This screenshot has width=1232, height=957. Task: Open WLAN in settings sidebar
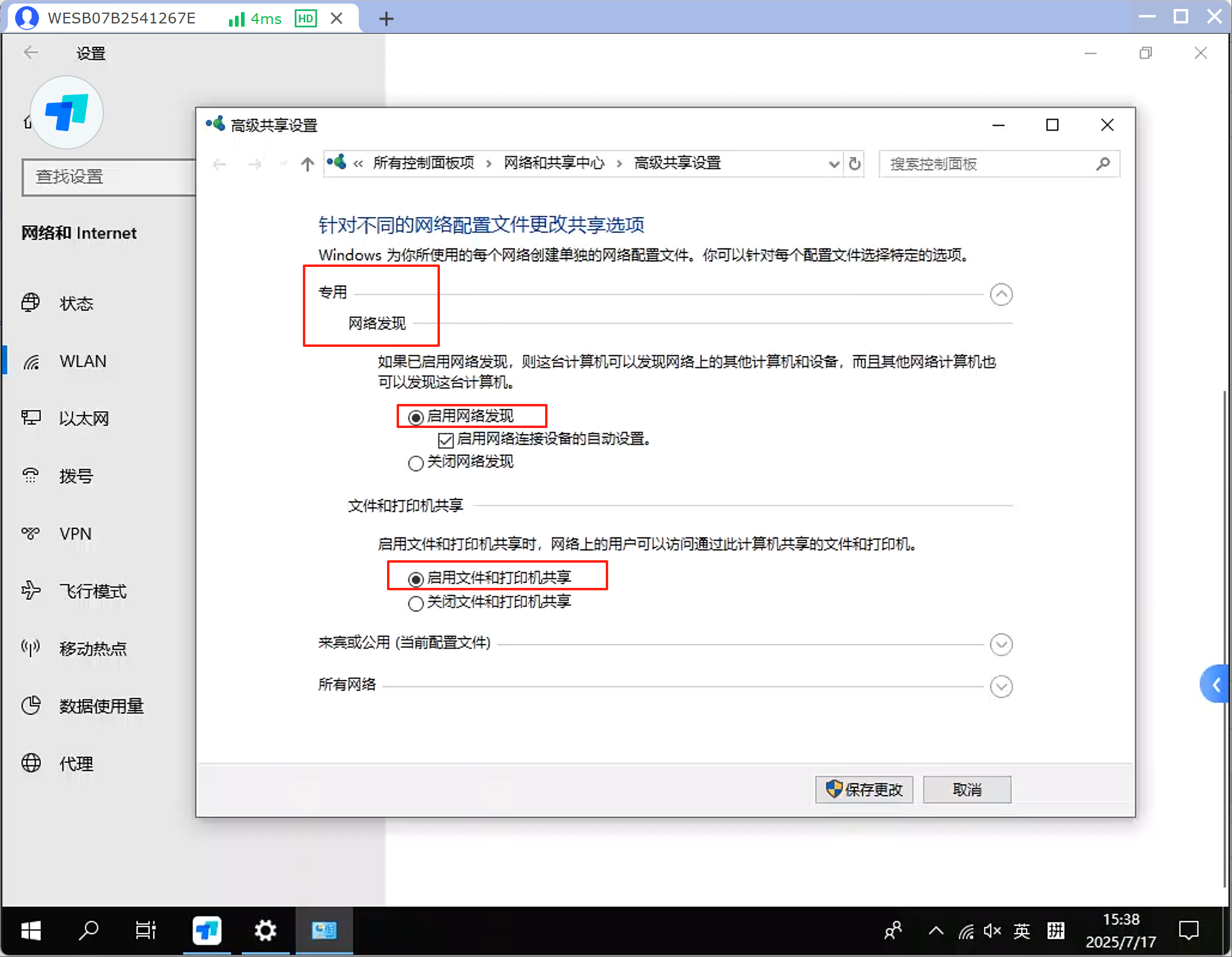point(82,361)
